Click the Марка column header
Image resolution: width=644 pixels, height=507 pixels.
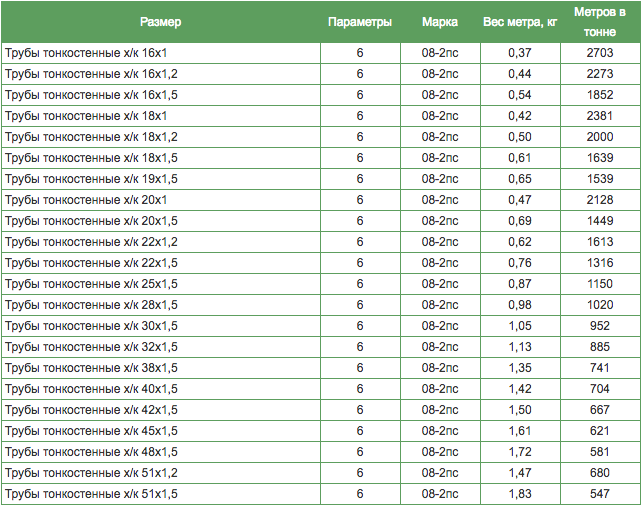(x=440, y=22)
